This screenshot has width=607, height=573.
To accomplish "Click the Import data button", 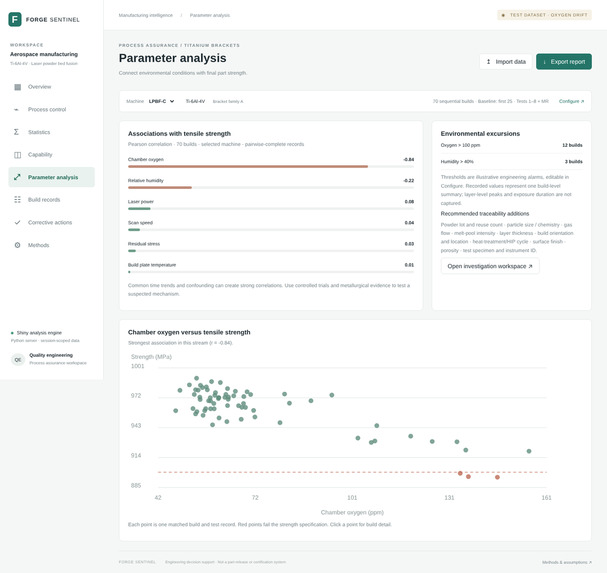I will [x=506, y=62].
